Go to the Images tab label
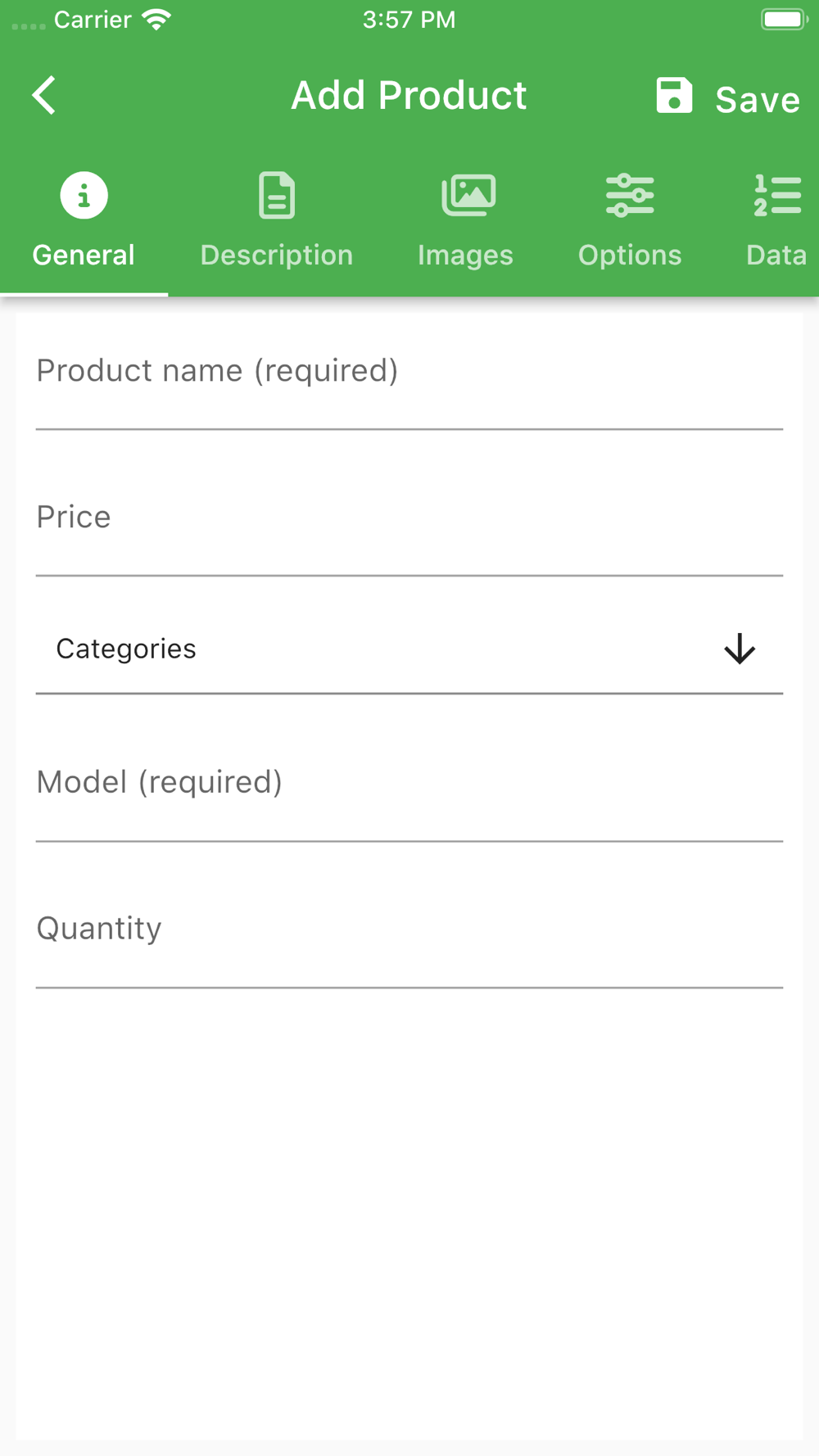819x1456 pixels. click(465, 255)
